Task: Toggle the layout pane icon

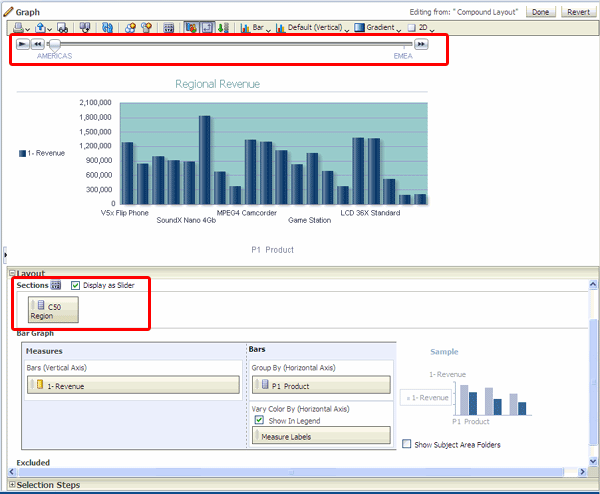Action: tap(207, 28)
